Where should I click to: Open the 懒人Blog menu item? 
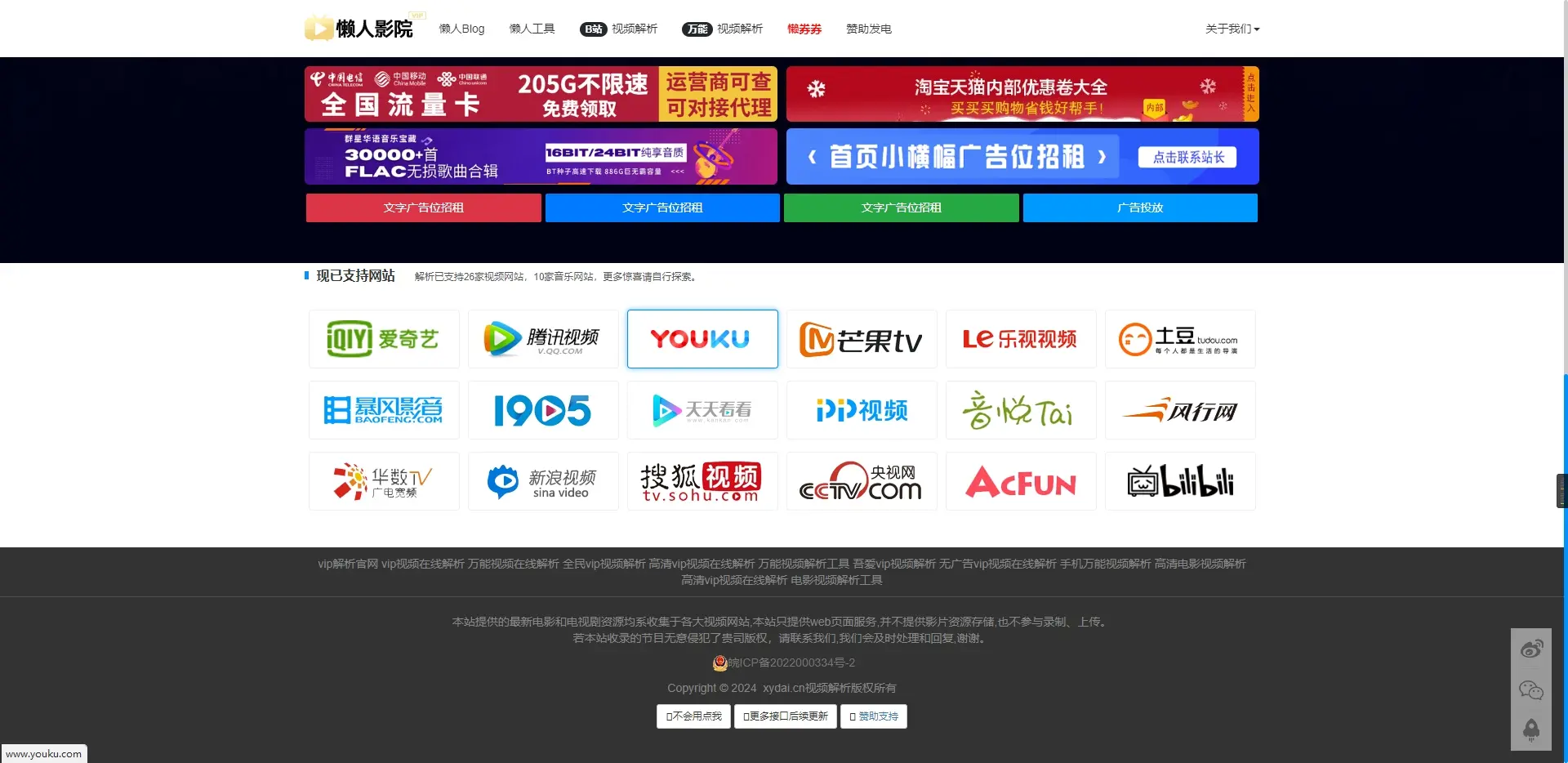[461, 29]
